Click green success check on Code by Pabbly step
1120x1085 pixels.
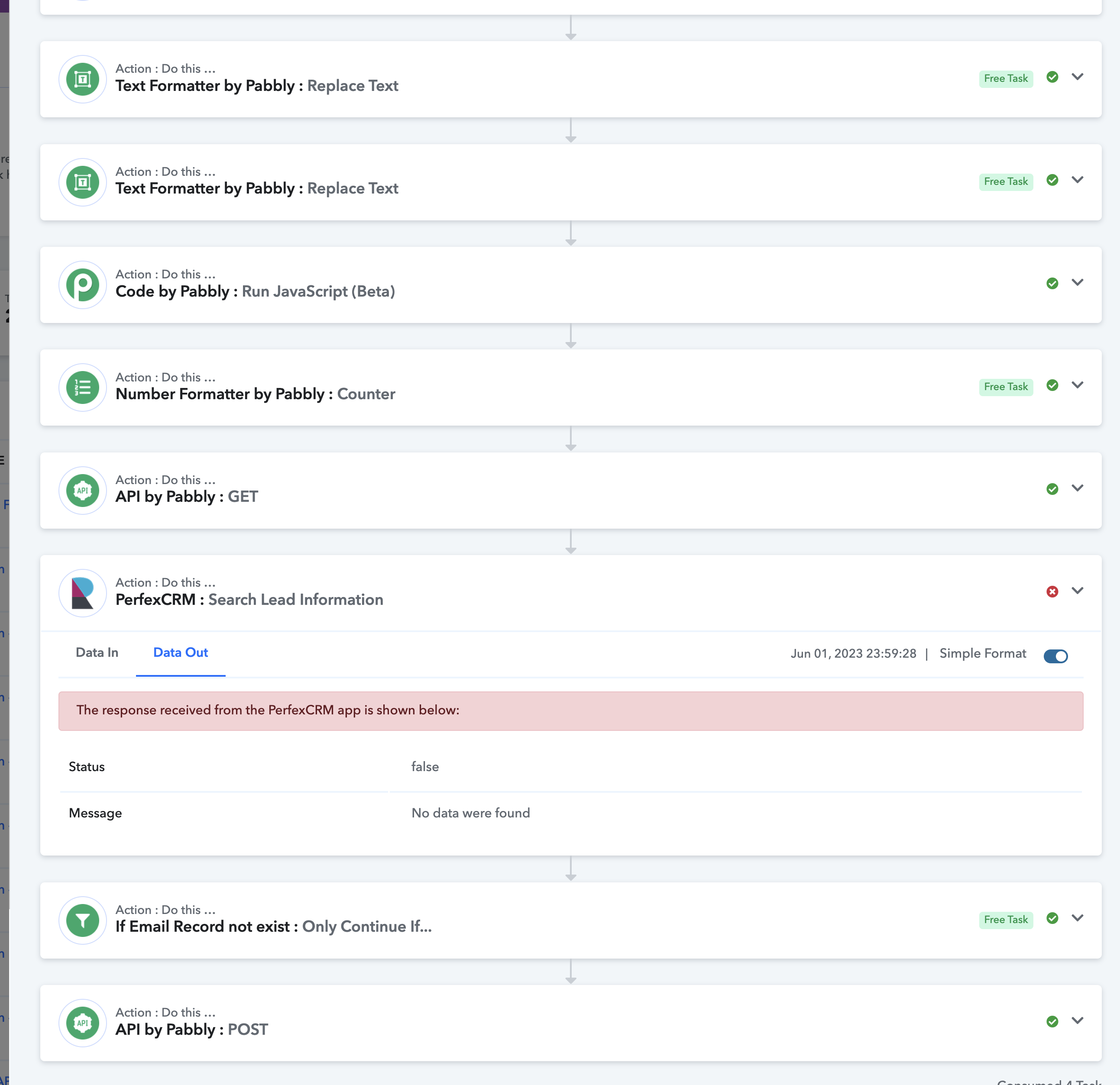point(1052,284)
